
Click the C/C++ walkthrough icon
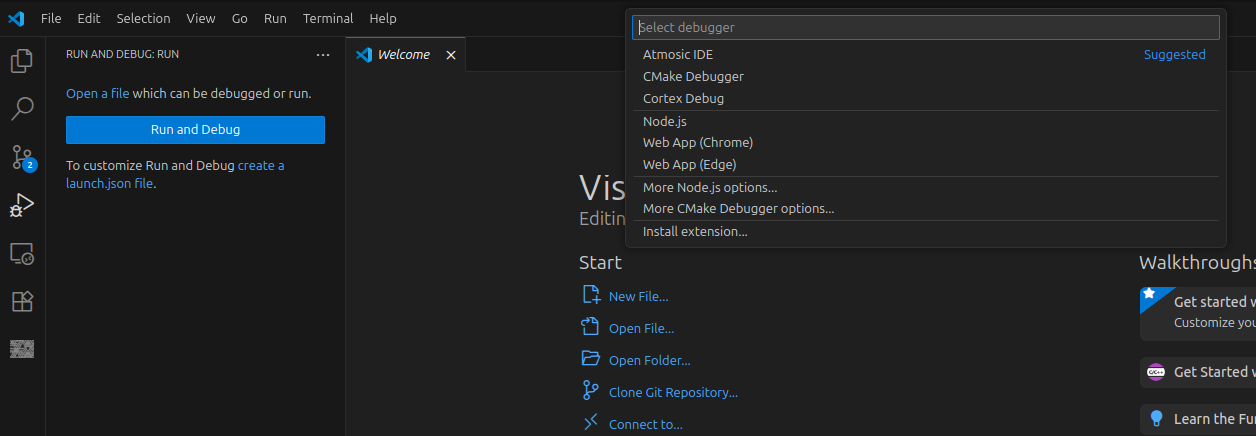coord(1156,372)
